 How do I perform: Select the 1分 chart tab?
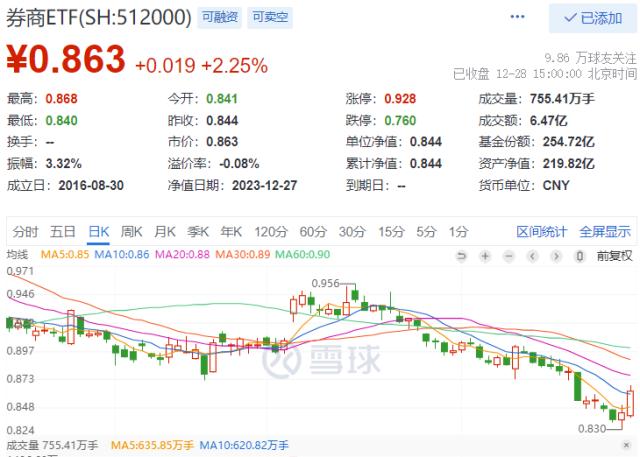[458, 232]
